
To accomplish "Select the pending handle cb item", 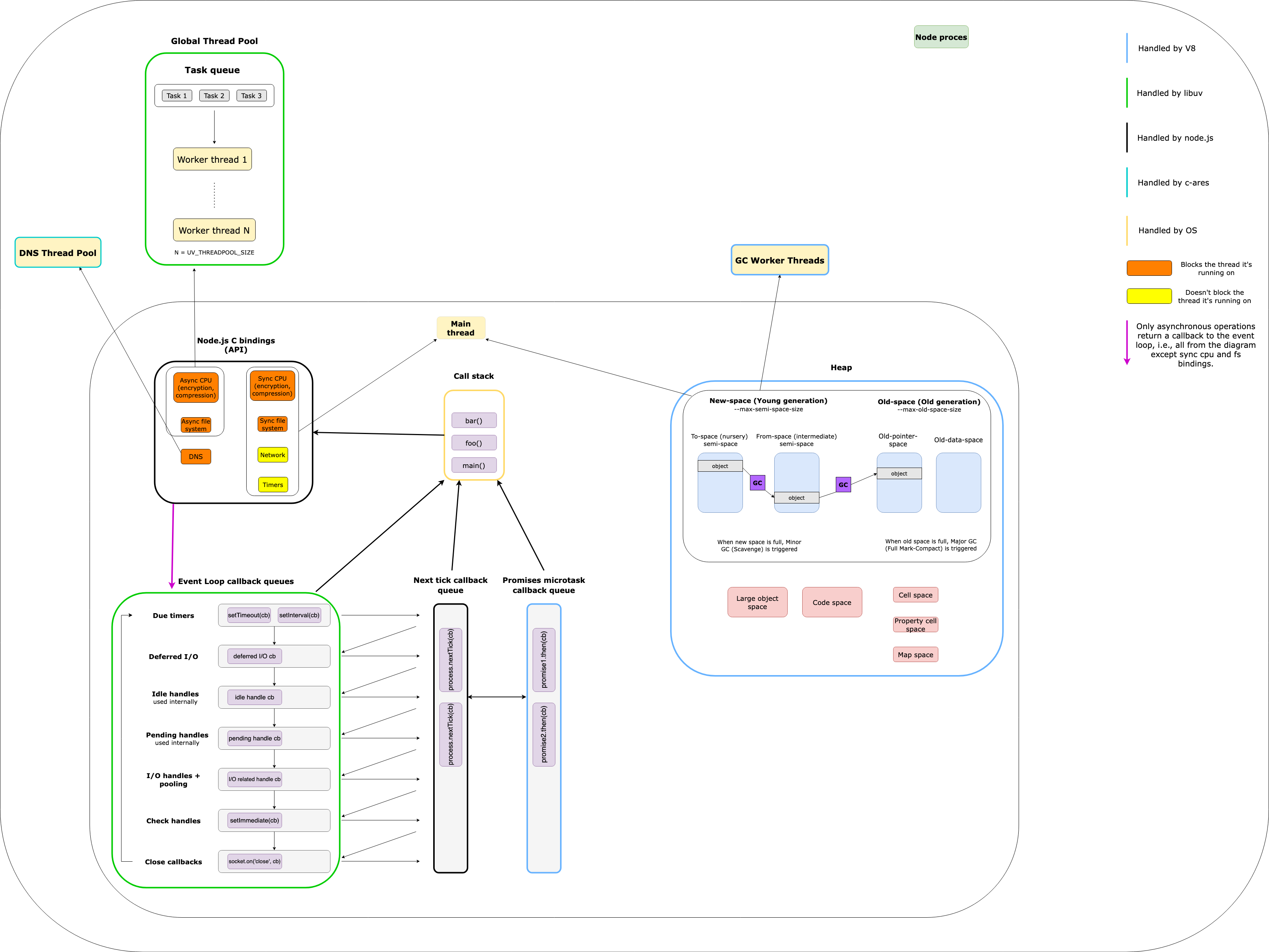I will pos(255,739).
